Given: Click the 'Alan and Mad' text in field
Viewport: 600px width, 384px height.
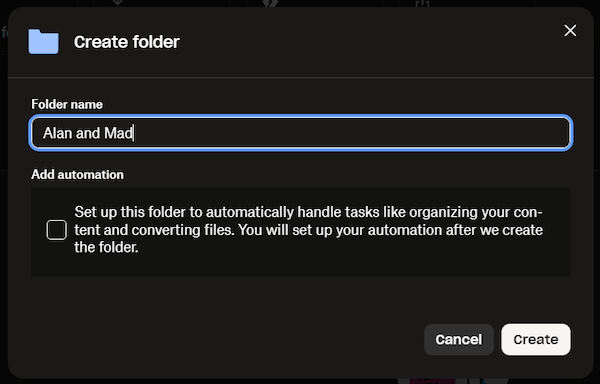Looking at the screenshot, I should pyautogui.click(x=88, y=133).
